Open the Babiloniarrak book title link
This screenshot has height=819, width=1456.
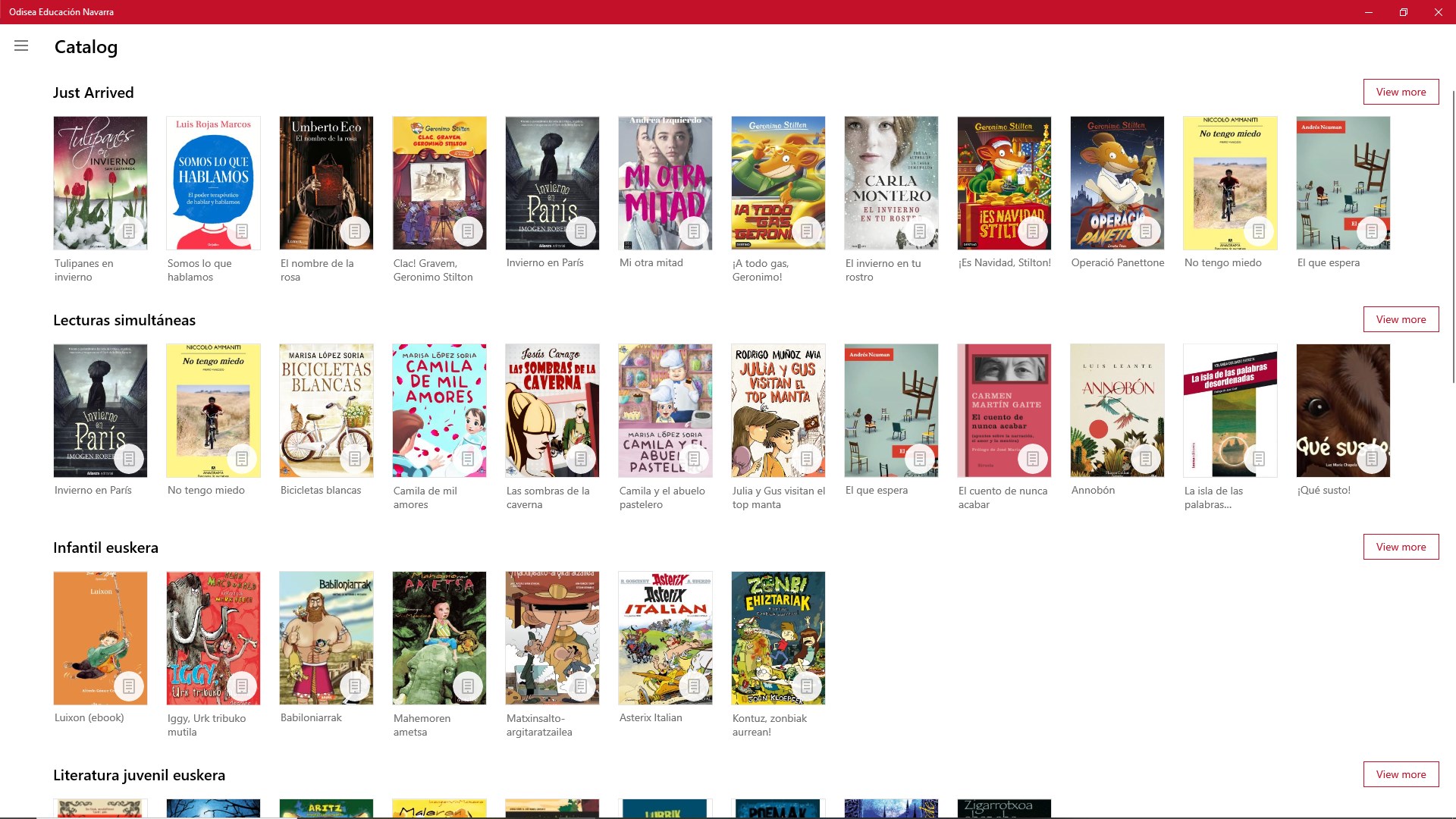[311, 717]
